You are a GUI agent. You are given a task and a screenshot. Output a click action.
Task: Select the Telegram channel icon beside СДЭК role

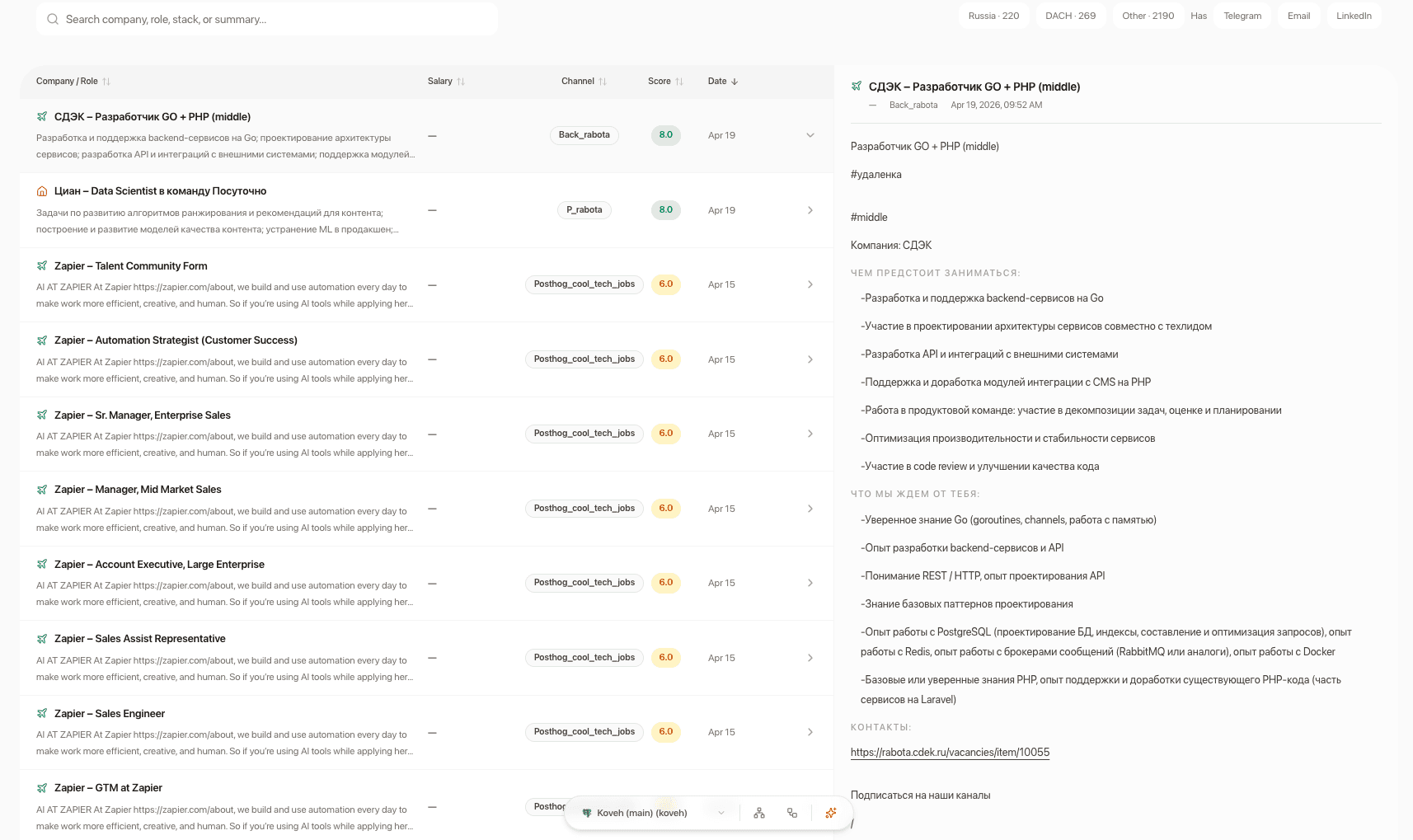pyautogui.click(x=41, y=116)
